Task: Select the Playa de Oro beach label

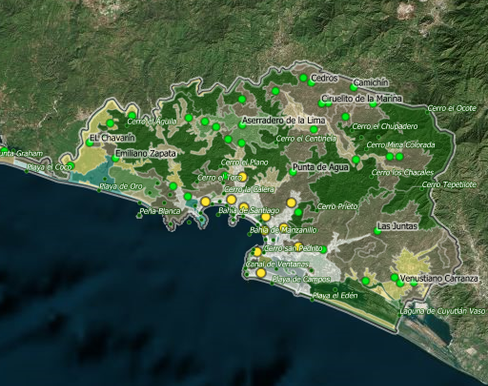Action: pyautogui.click(x=121, y=186)
